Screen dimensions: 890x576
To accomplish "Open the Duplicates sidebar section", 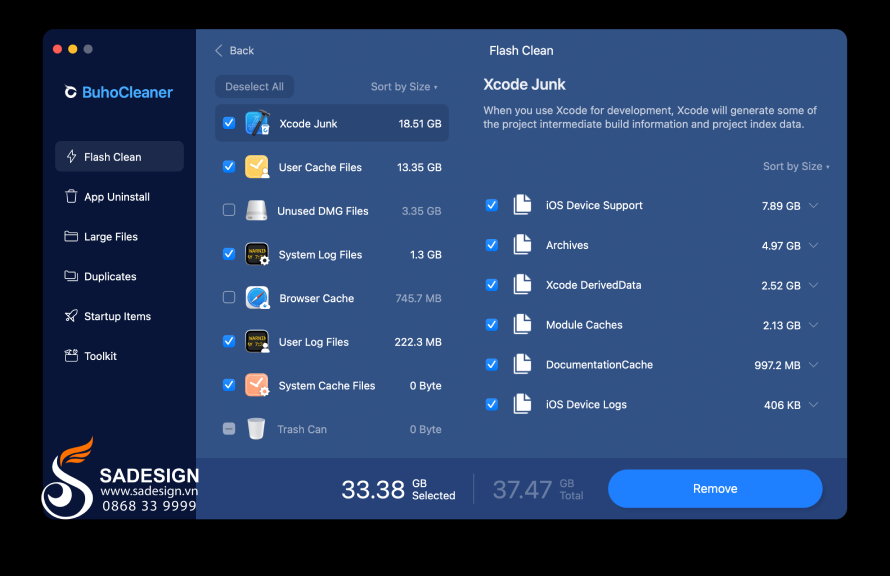I will pyautogui.click(x=119, y=276).
